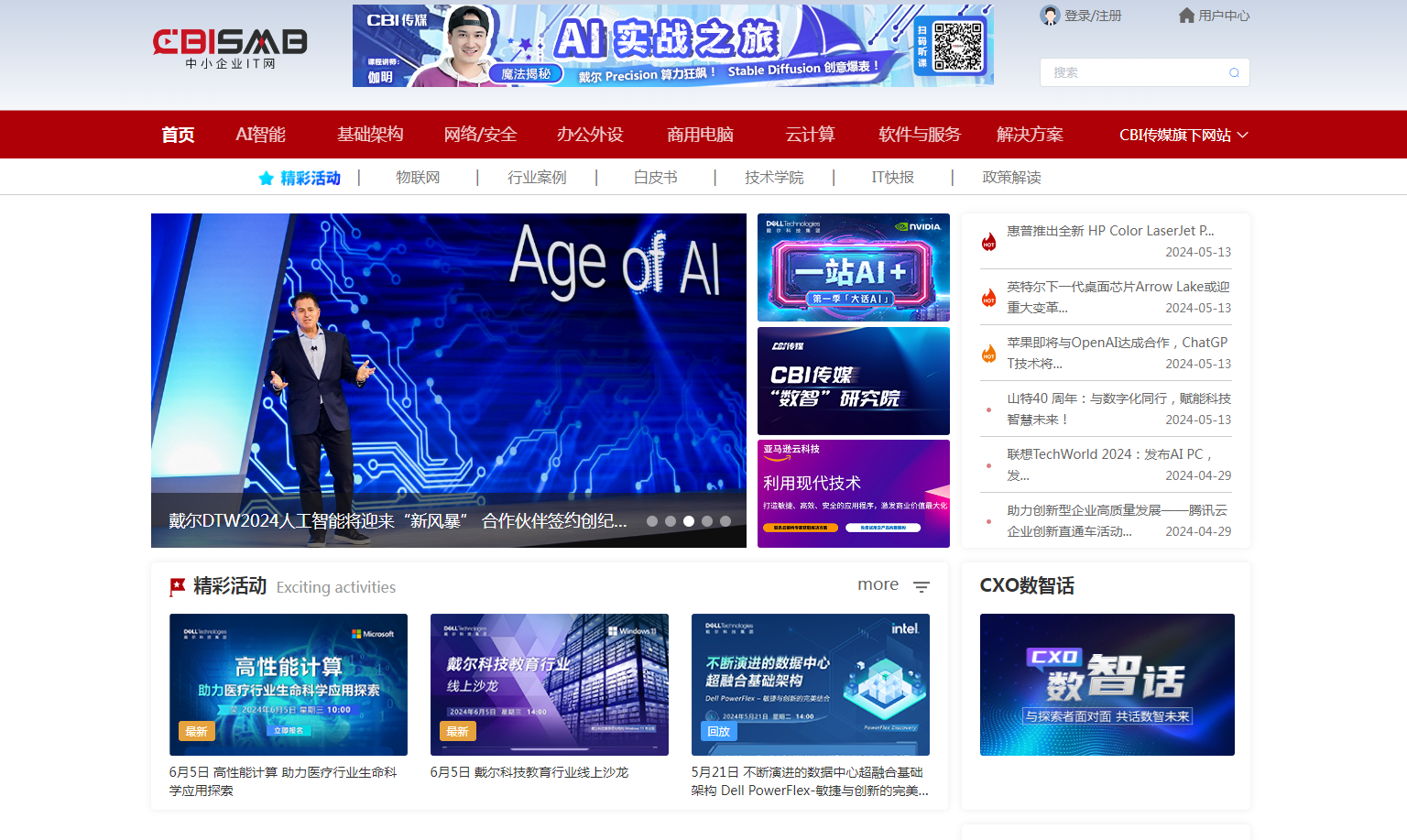This screenshot has width=1407, height=840.
Task: Click the 回放 badge on Intel card
Action: coord(718,731)
